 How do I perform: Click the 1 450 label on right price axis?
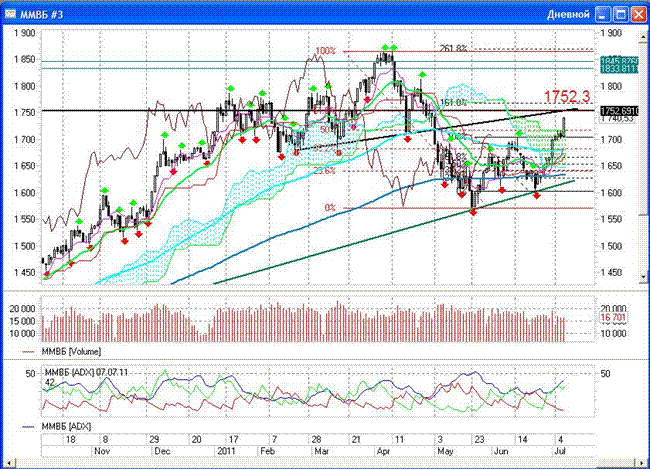611,272
